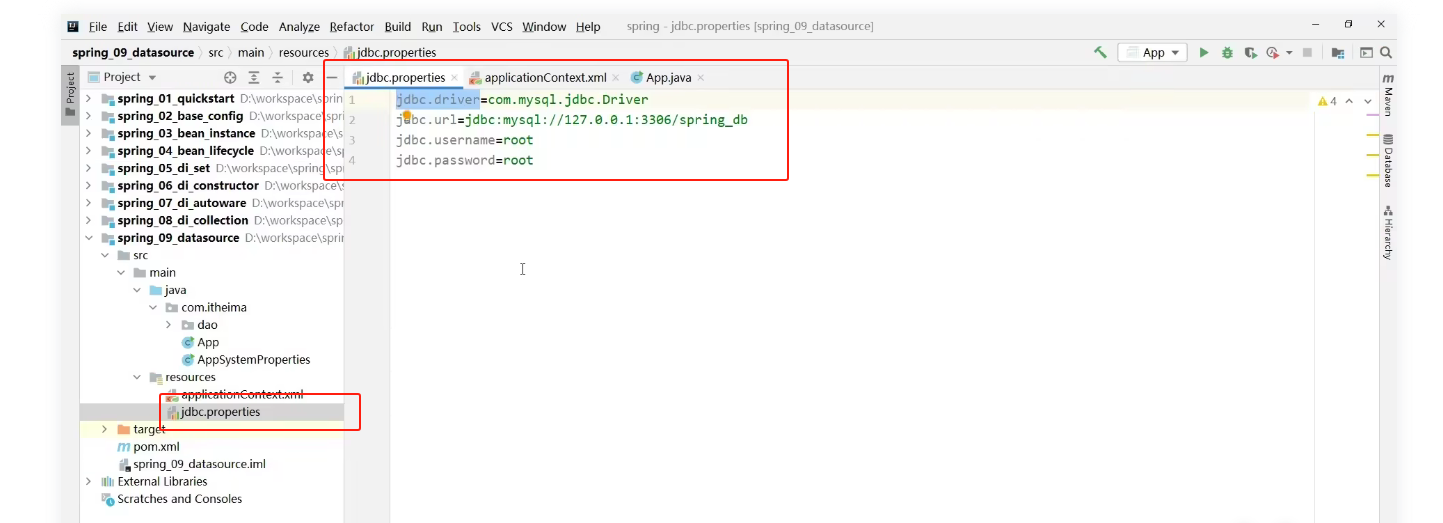Collapse the src folder
The width and height of the screenshot is (1443, 523).
[104, 255]
